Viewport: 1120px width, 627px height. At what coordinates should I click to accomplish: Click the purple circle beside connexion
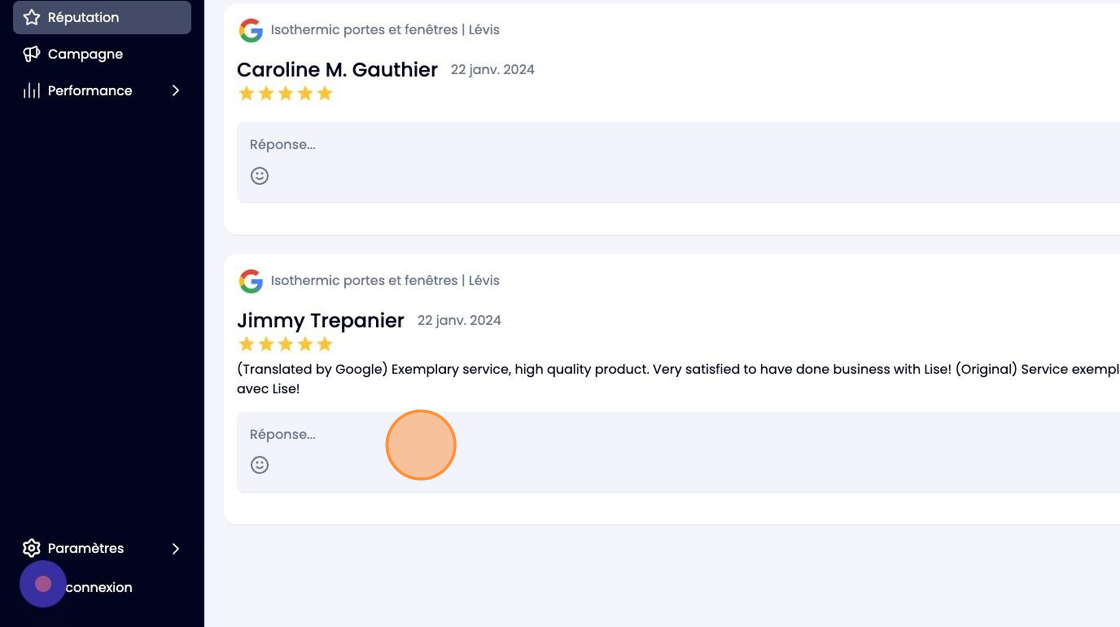click(x=43, y=584)
